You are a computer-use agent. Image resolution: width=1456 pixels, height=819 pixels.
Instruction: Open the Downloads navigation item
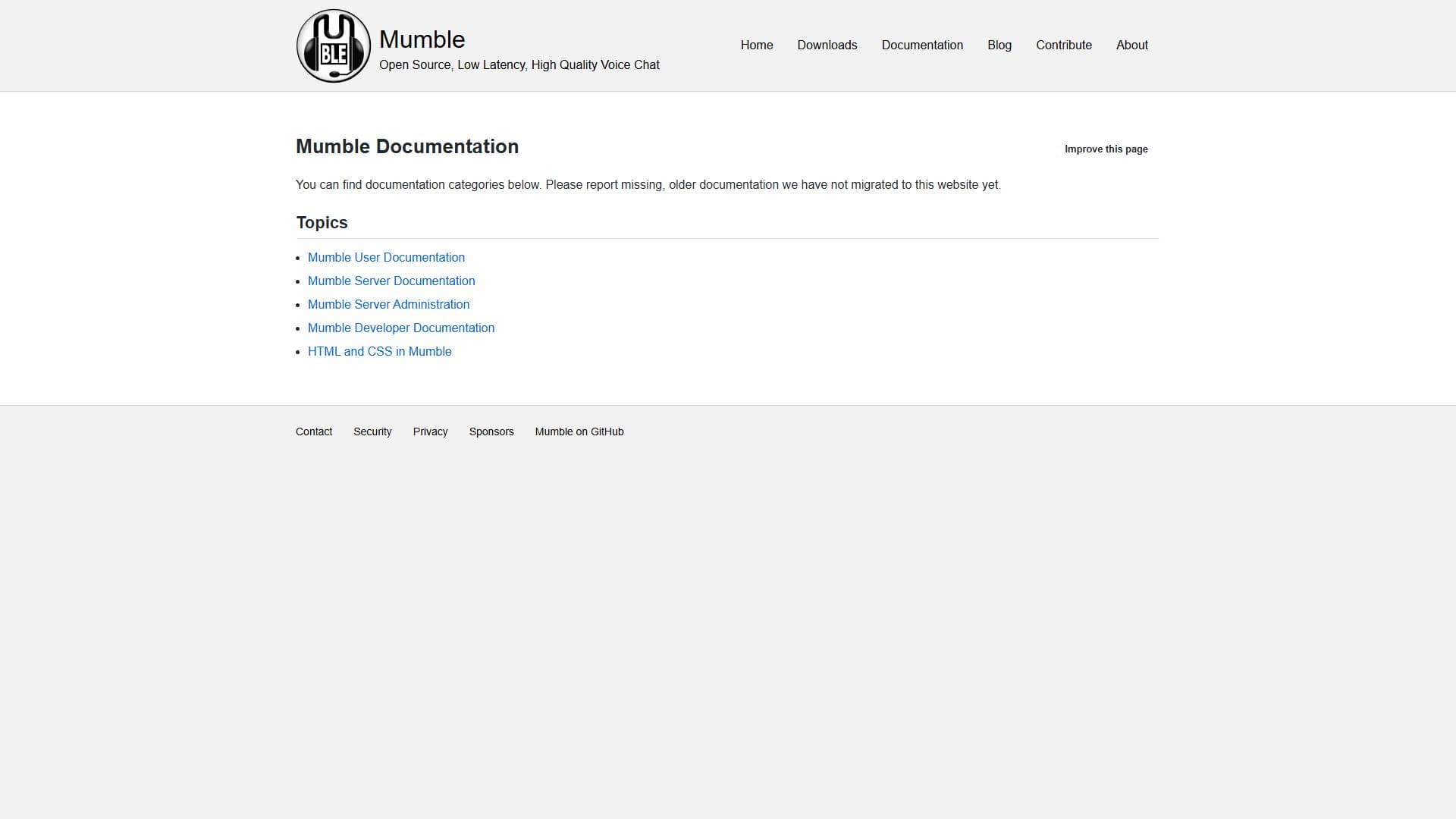pos(827,45)
